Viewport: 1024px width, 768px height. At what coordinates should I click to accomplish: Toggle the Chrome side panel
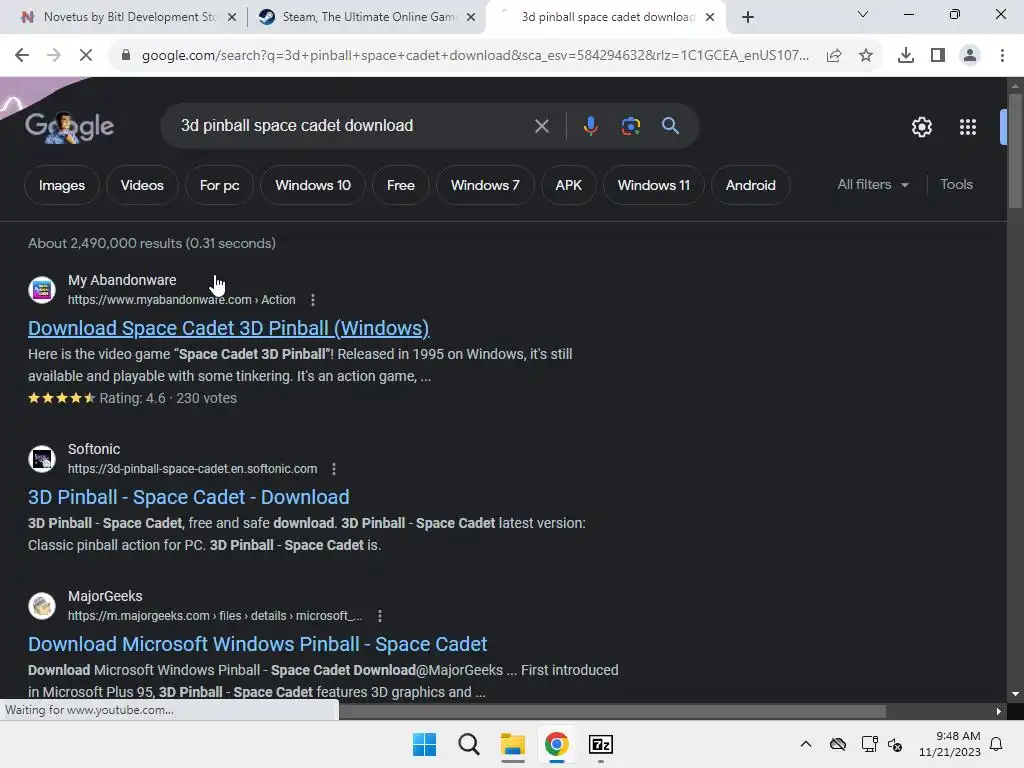938,56
